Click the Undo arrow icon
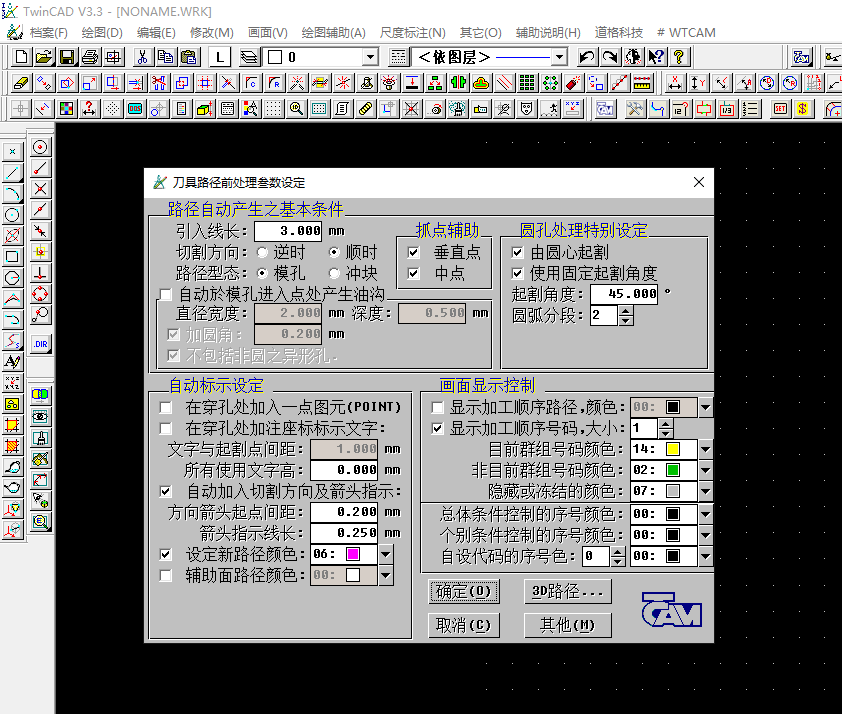This screenshot has height=714, width=842. (586, 57)
